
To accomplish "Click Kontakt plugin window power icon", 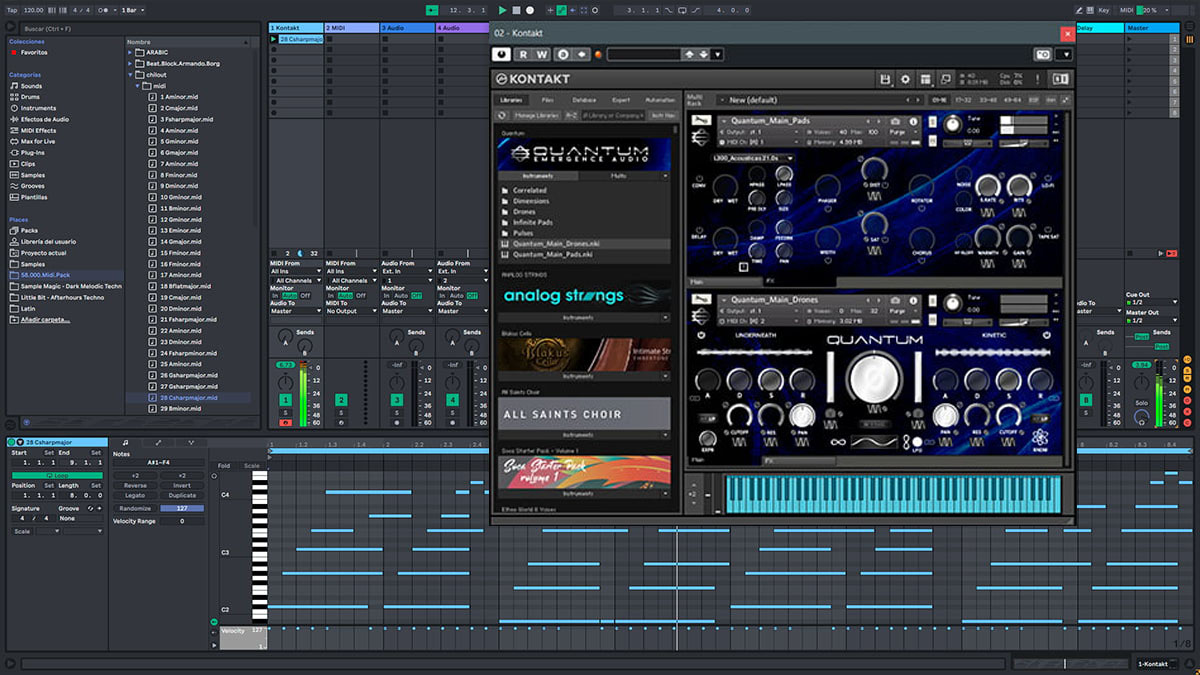I will click(502, 54).
